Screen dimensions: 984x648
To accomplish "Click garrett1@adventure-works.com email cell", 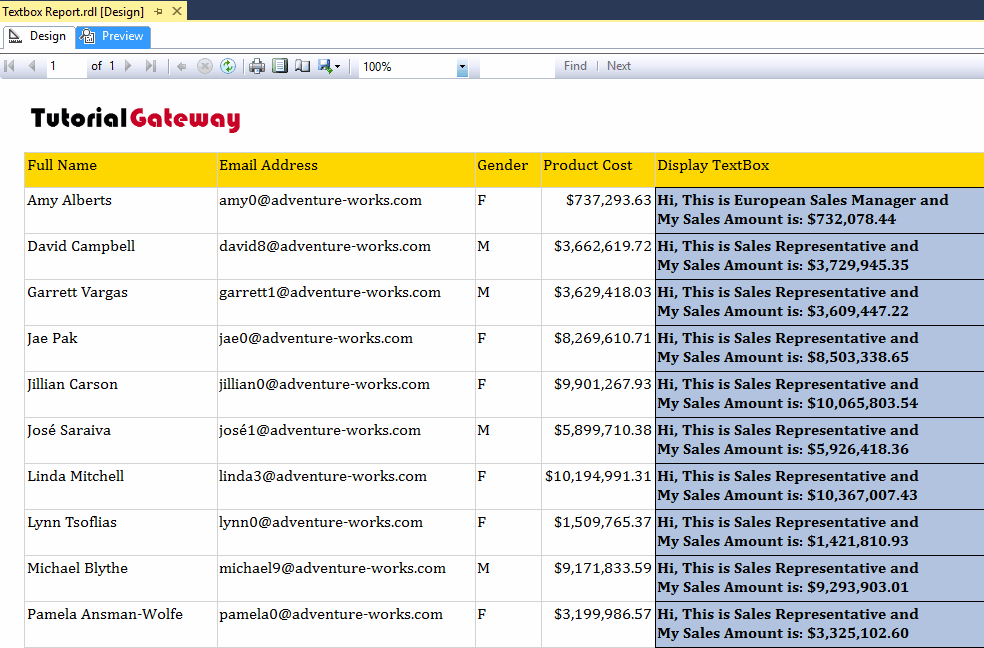I will click(346, 302).
